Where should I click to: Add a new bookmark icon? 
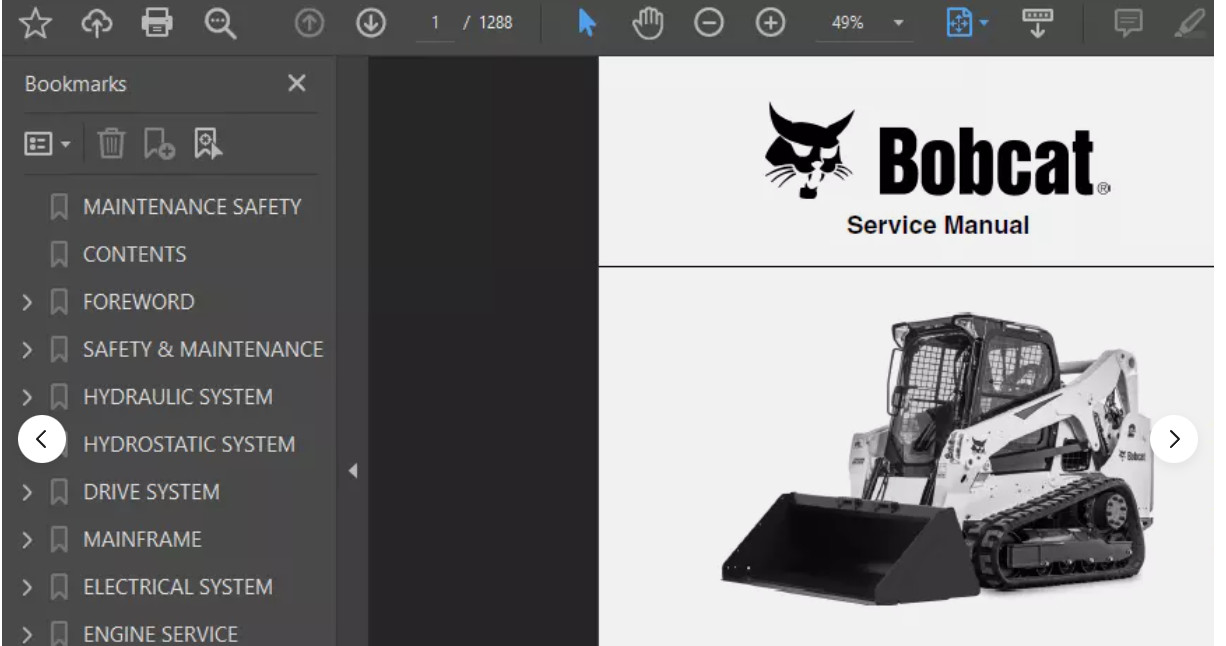coord(159,145)
